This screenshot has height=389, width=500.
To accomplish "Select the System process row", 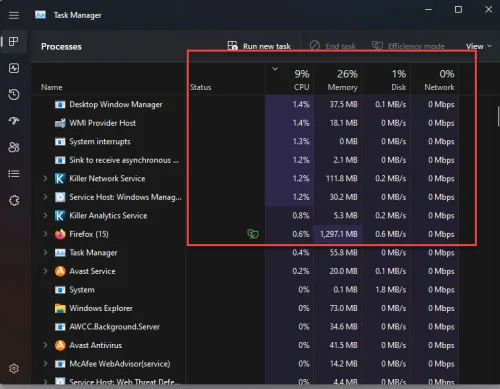I will (245, 290).
